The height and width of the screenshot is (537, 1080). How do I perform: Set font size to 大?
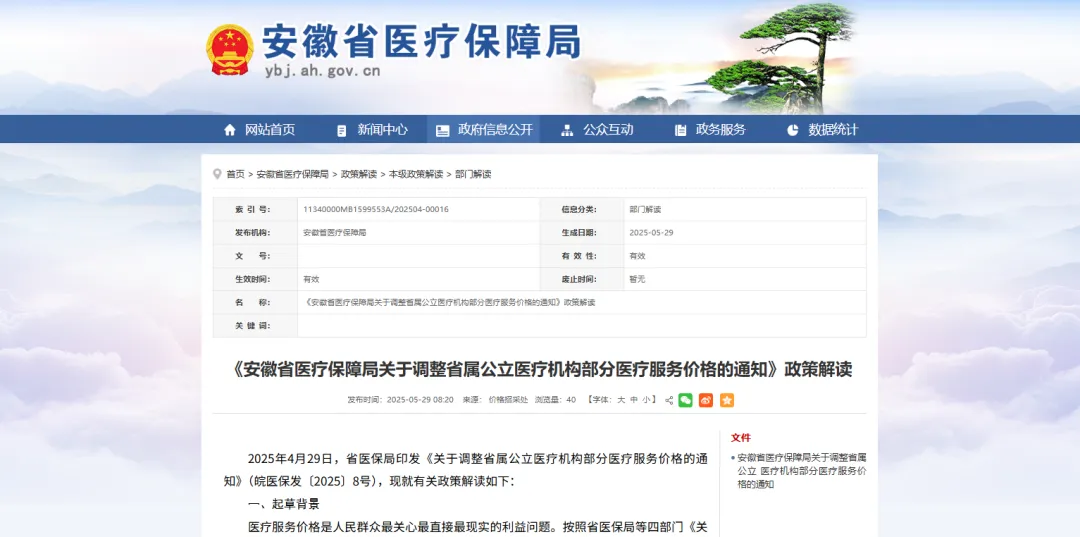621,399
